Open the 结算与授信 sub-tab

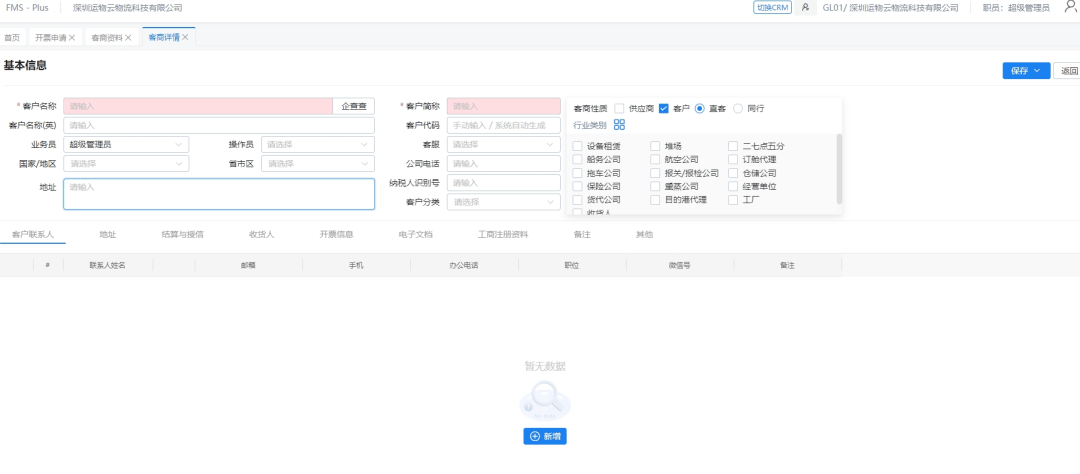pyautogui.click(x=183, y=234)
